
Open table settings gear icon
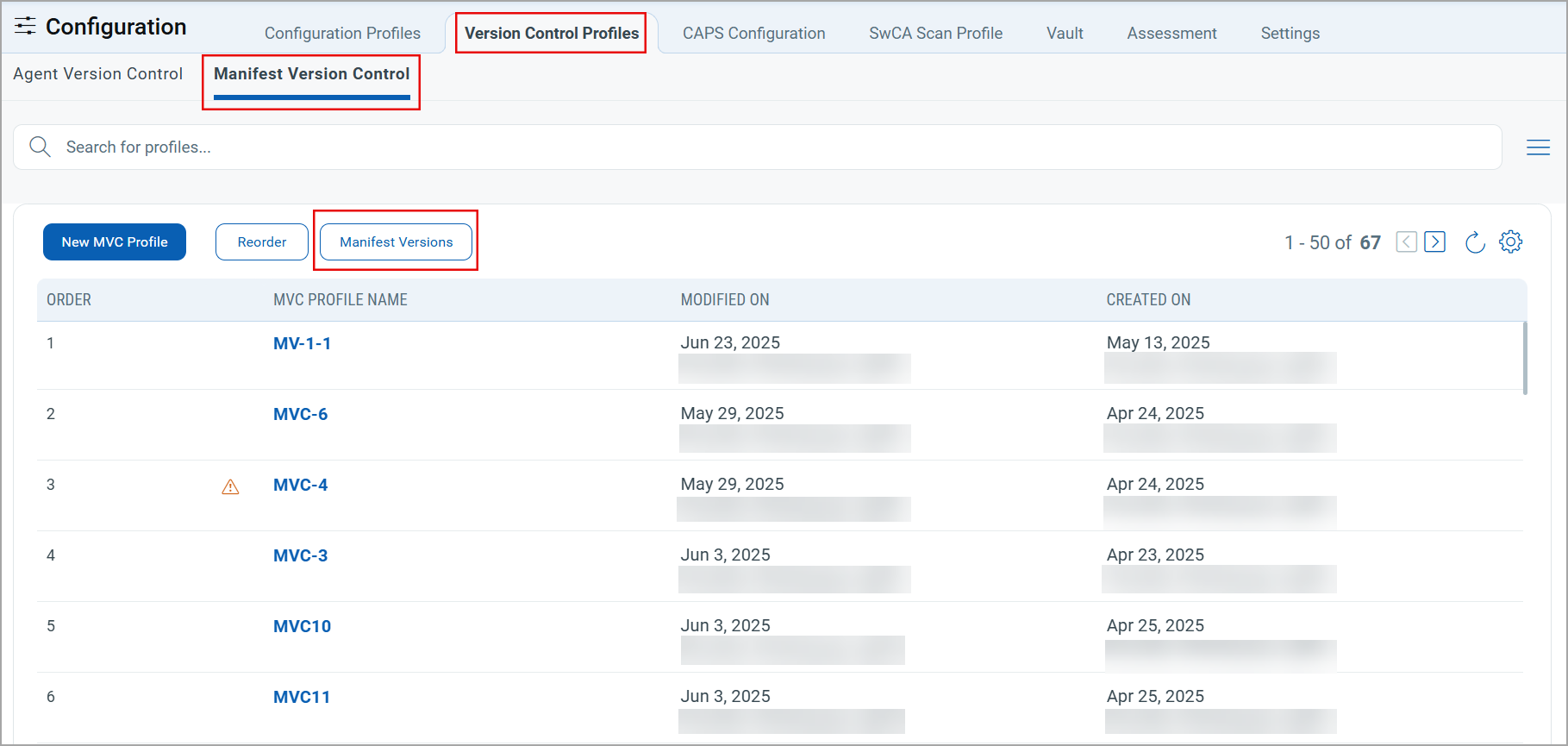pos(1510,242)
